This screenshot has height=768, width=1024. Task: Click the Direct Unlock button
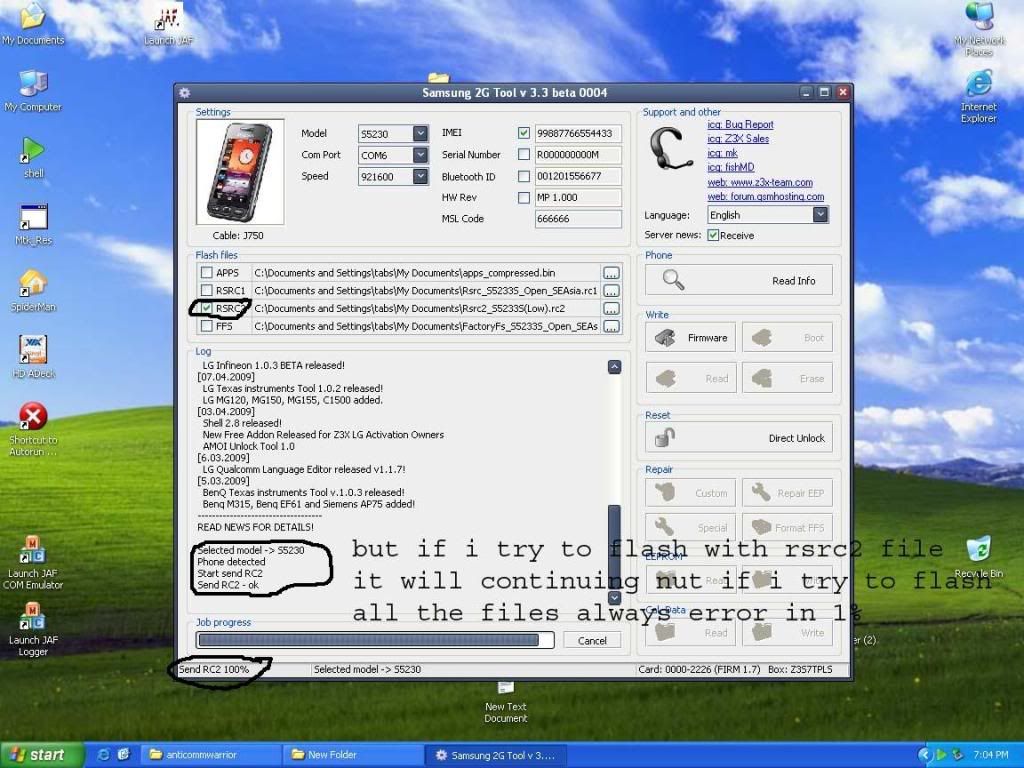pos(739,438)
